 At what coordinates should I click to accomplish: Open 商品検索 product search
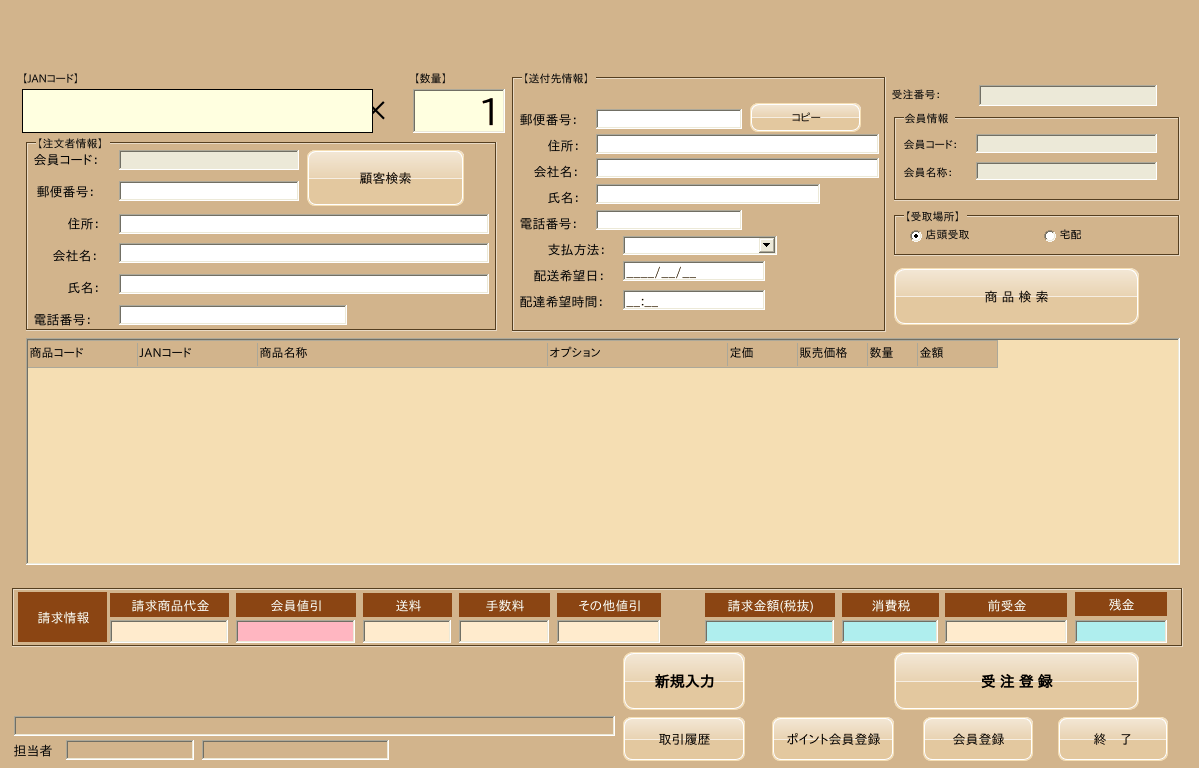coord(1016,296)
